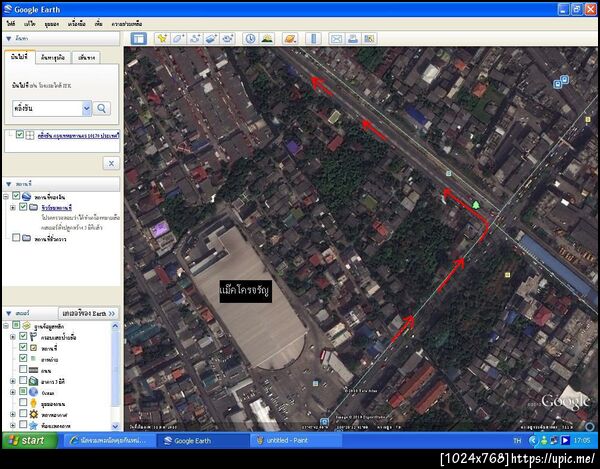Click the Sightseeing Tour underlined link
This screenshot has height=469, width=600.
point(57,208)
